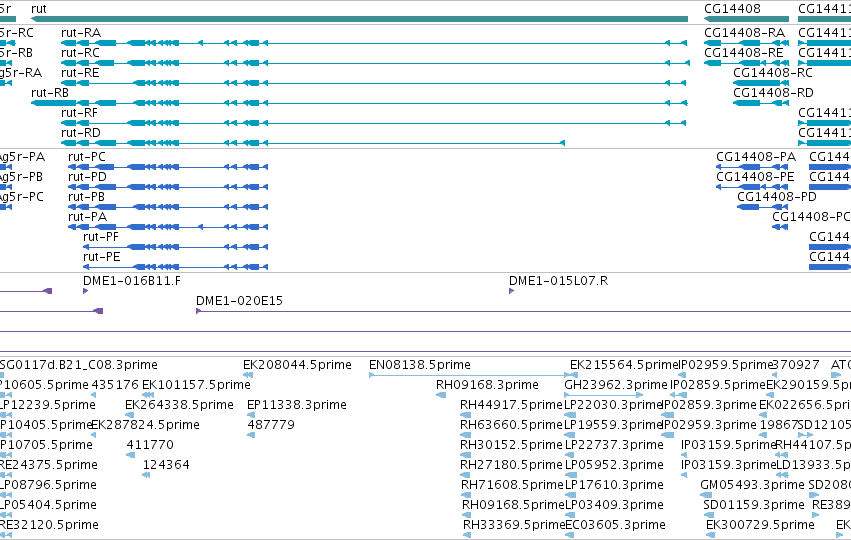Viewport: 851px width, 540px height.
Task: Click EST IP03159.5prime
Action: click(728, 445)
